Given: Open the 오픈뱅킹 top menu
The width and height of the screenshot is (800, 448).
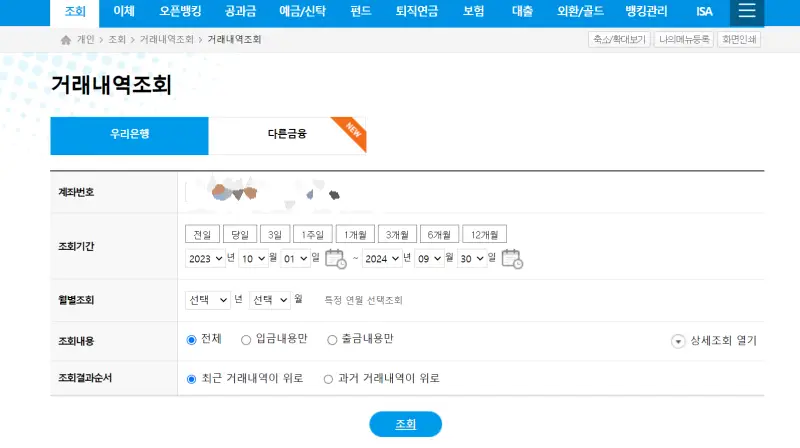Looking at the screenshot, I should coord(180,12).
